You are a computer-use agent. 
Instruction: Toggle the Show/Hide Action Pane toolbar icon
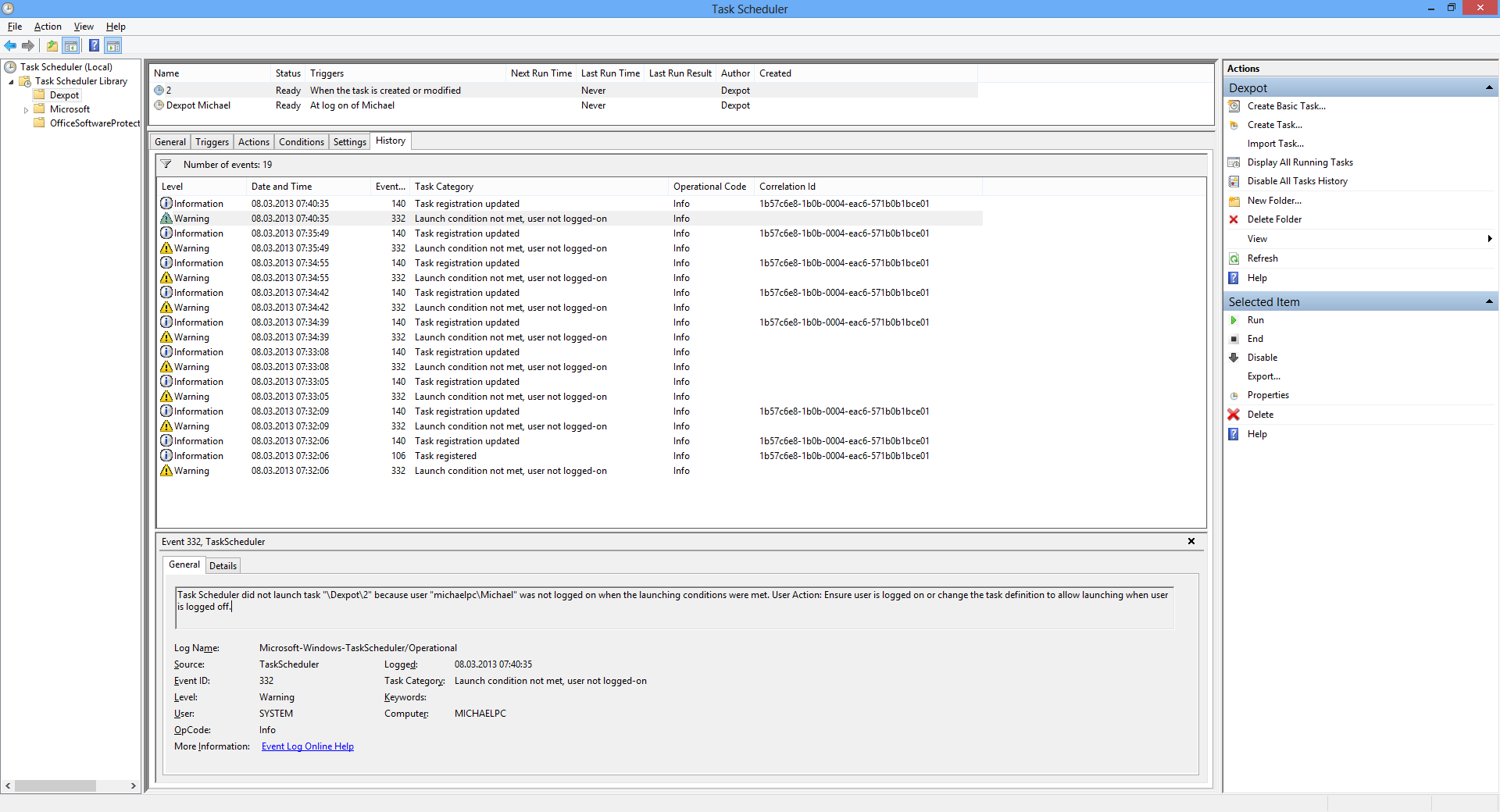113,45
